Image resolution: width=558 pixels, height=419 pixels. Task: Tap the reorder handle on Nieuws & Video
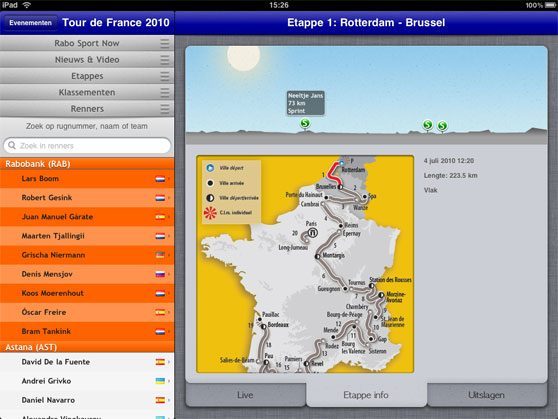164,60
